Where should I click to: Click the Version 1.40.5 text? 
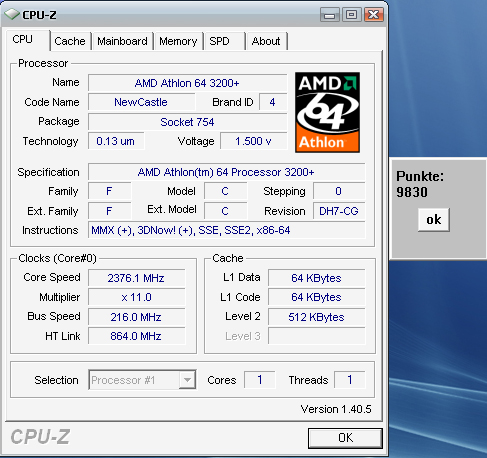pos(336,409)
